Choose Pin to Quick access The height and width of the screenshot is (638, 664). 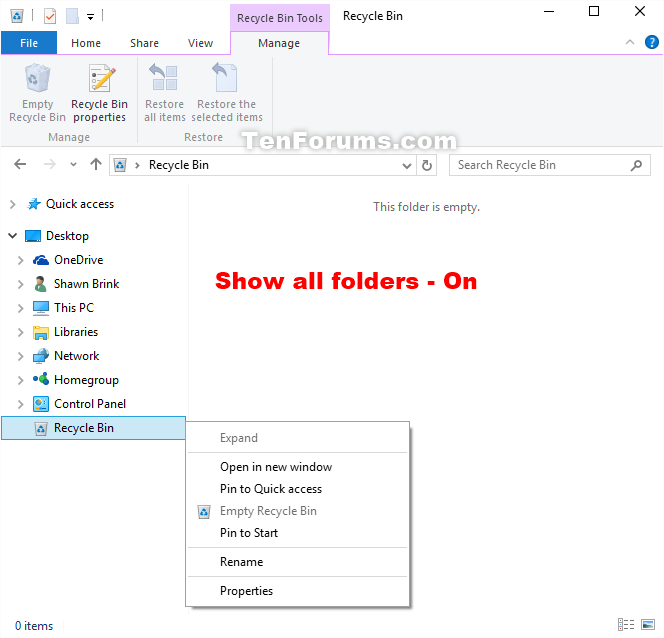298,489
